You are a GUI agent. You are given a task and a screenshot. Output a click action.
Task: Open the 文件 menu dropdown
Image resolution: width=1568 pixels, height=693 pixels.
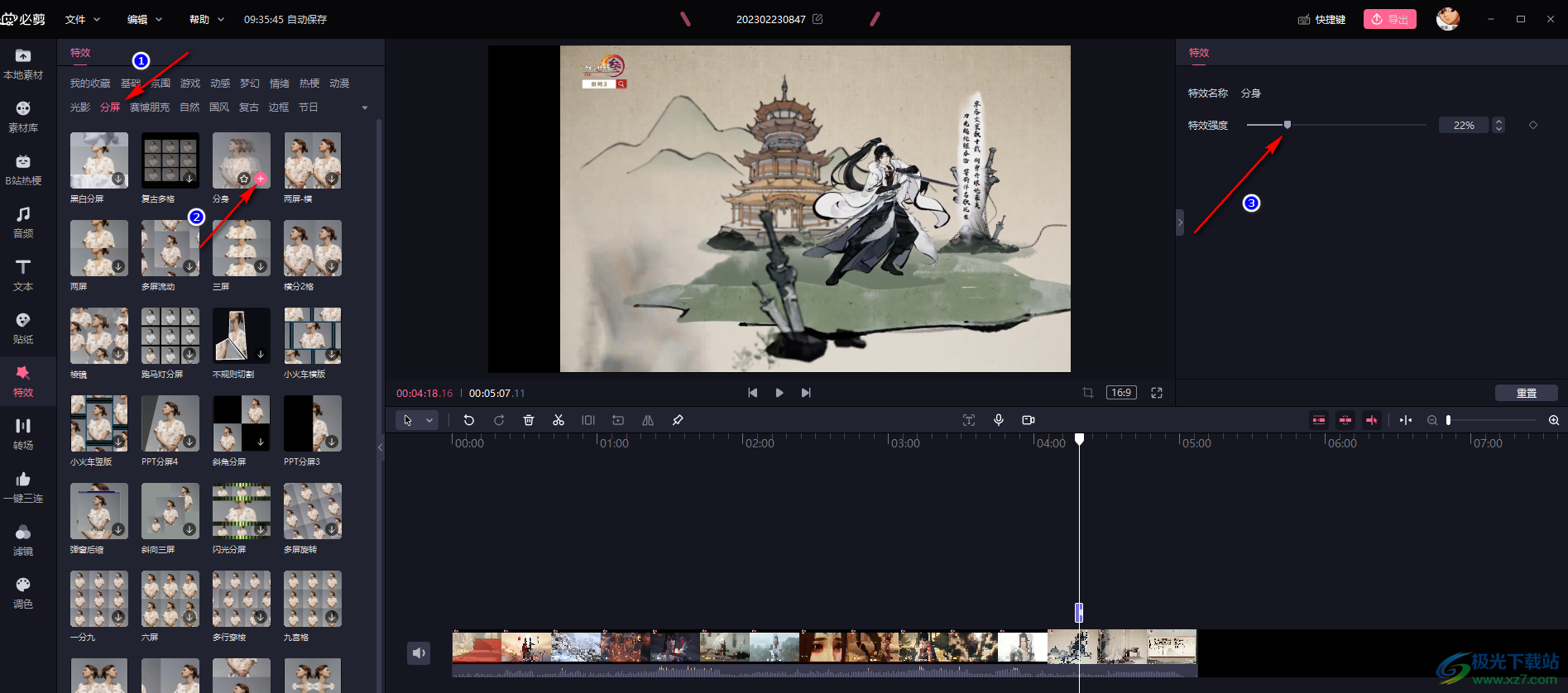(83, 19)
